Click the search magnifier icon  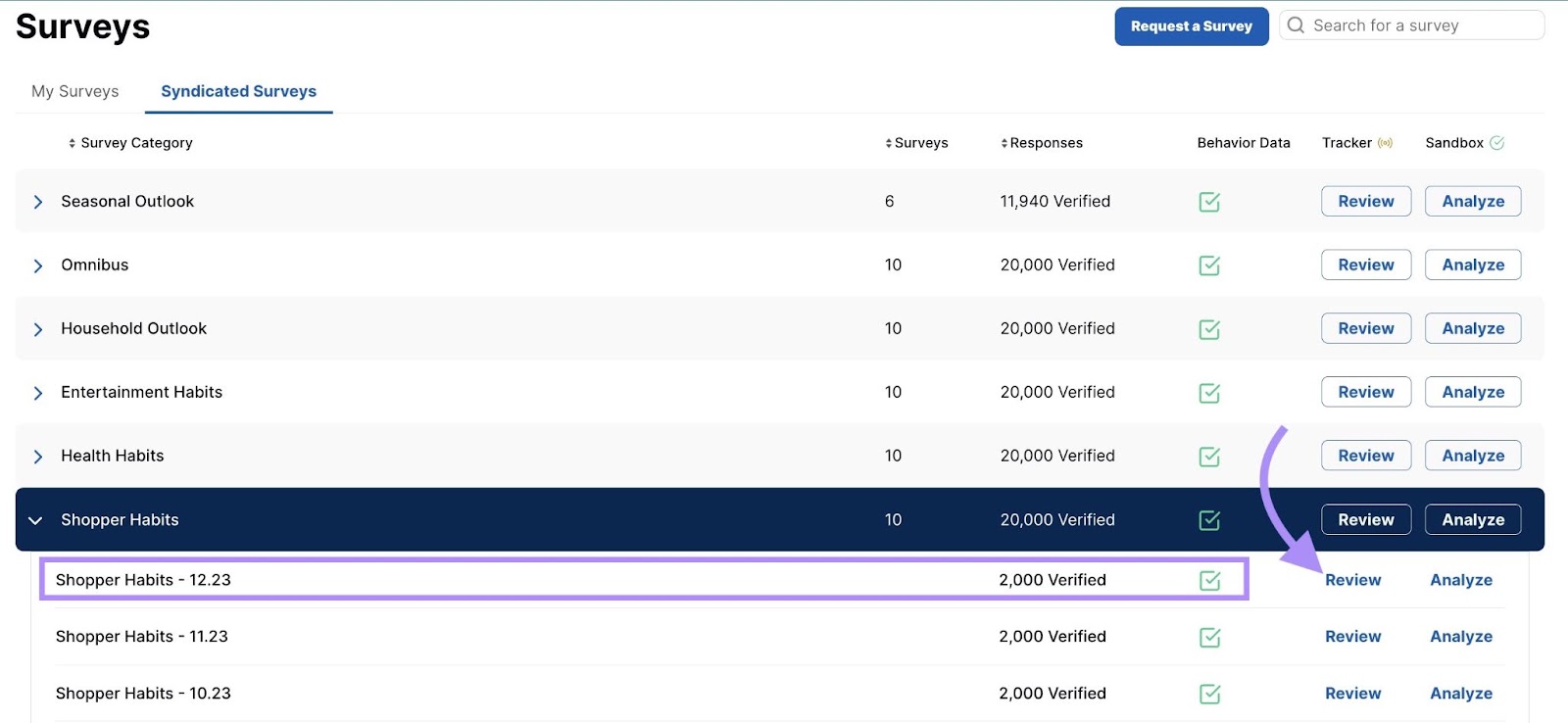(1296, 25)
